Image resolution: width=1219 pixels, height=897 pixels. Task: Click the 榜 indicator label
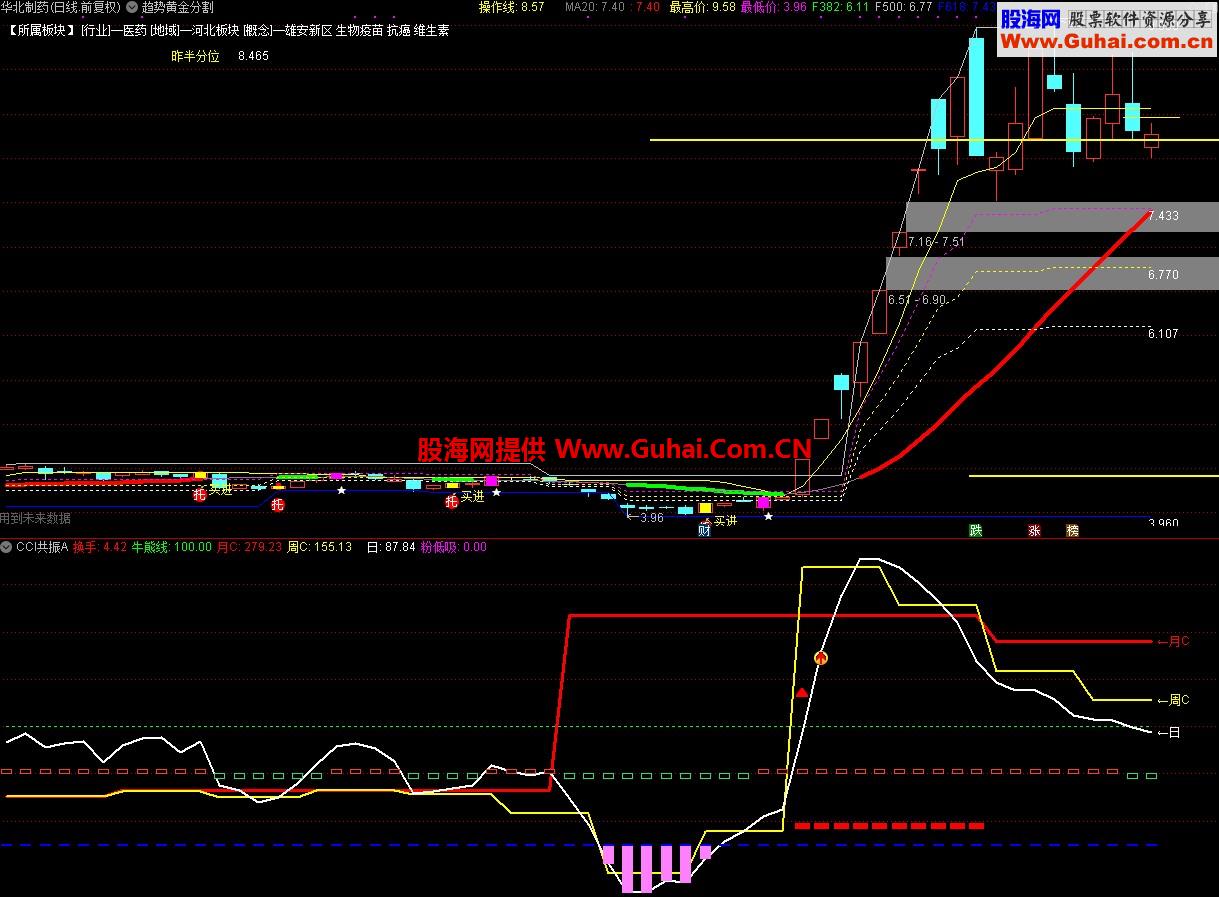click(x=1072, y=530)
